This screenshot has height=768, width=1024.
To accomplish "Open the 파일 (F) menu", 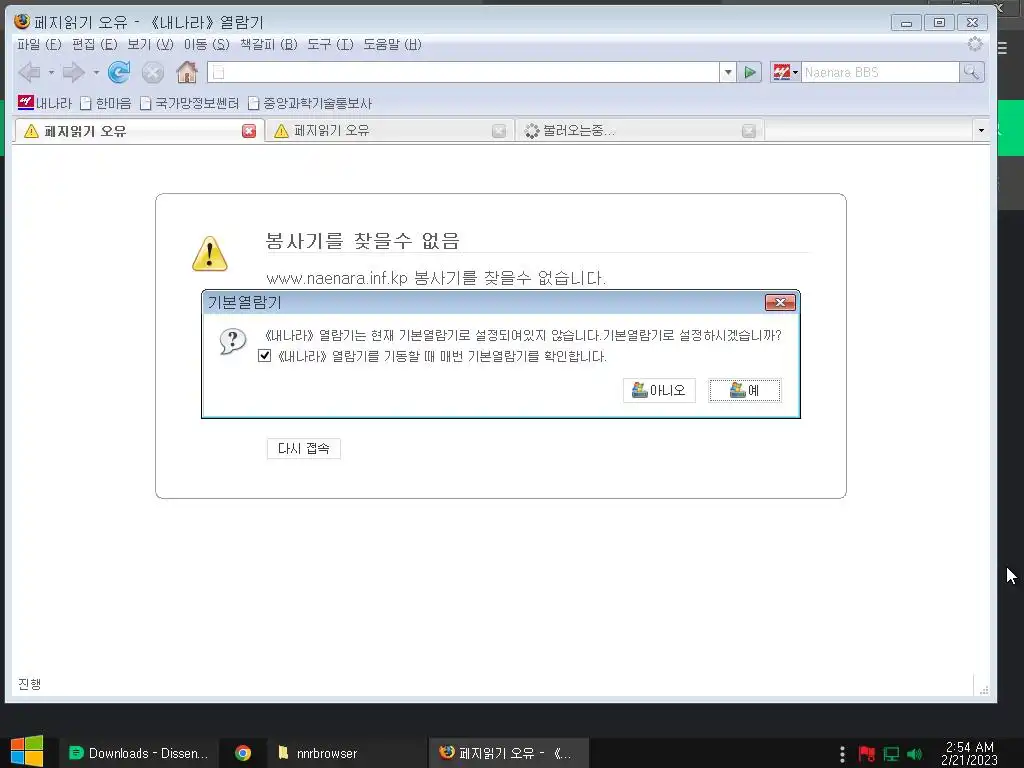I will [x=39, y=44].
